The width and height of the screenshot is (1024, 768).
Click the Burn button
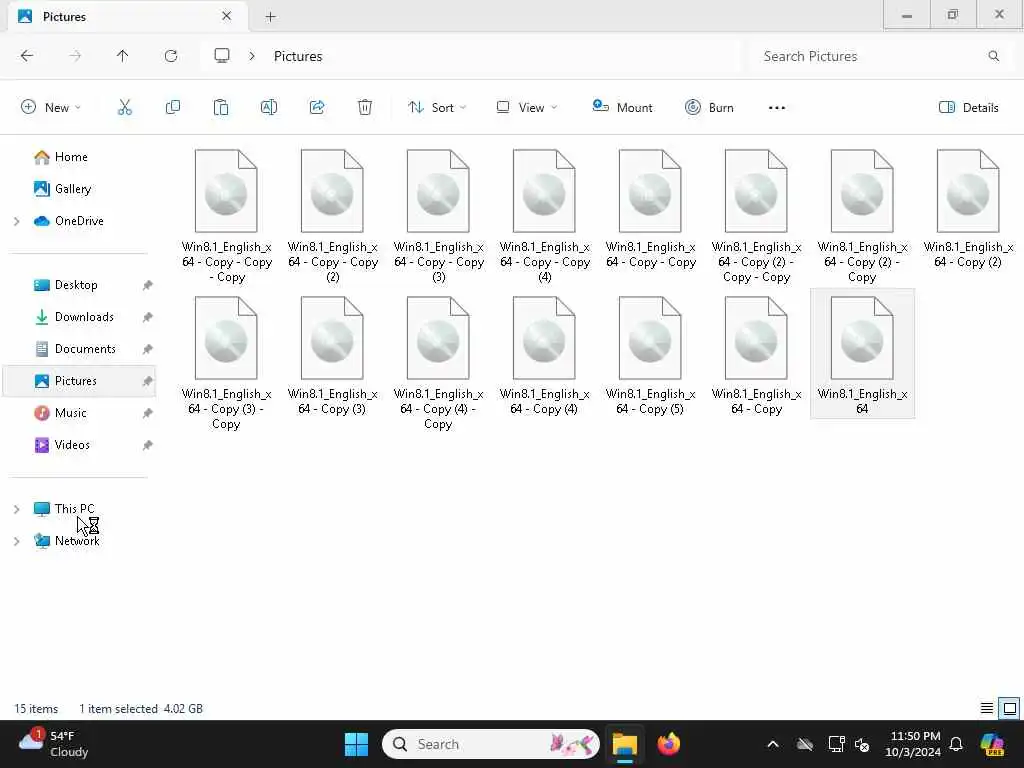tap(709, 108)
